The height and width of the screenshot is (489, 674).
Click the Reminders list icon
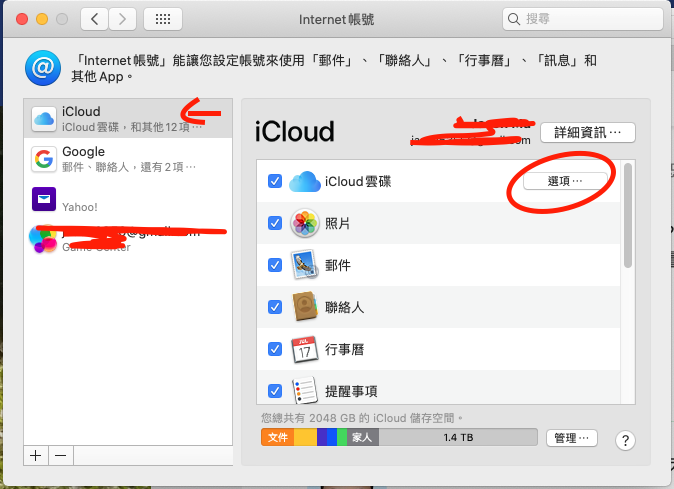(x=305, y=390)
